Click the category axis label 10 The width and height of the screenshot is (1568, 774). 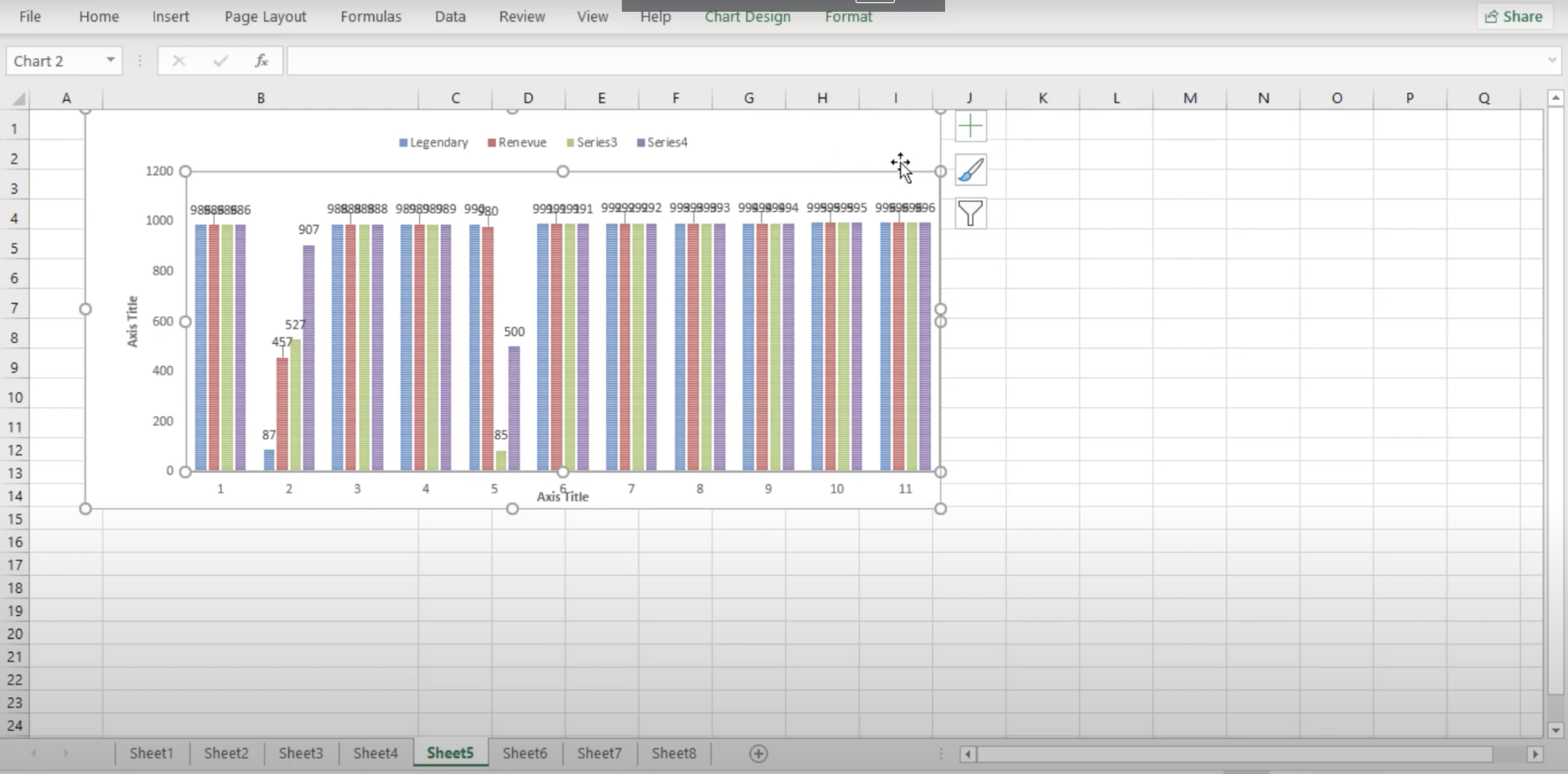[x=836, y=489]
